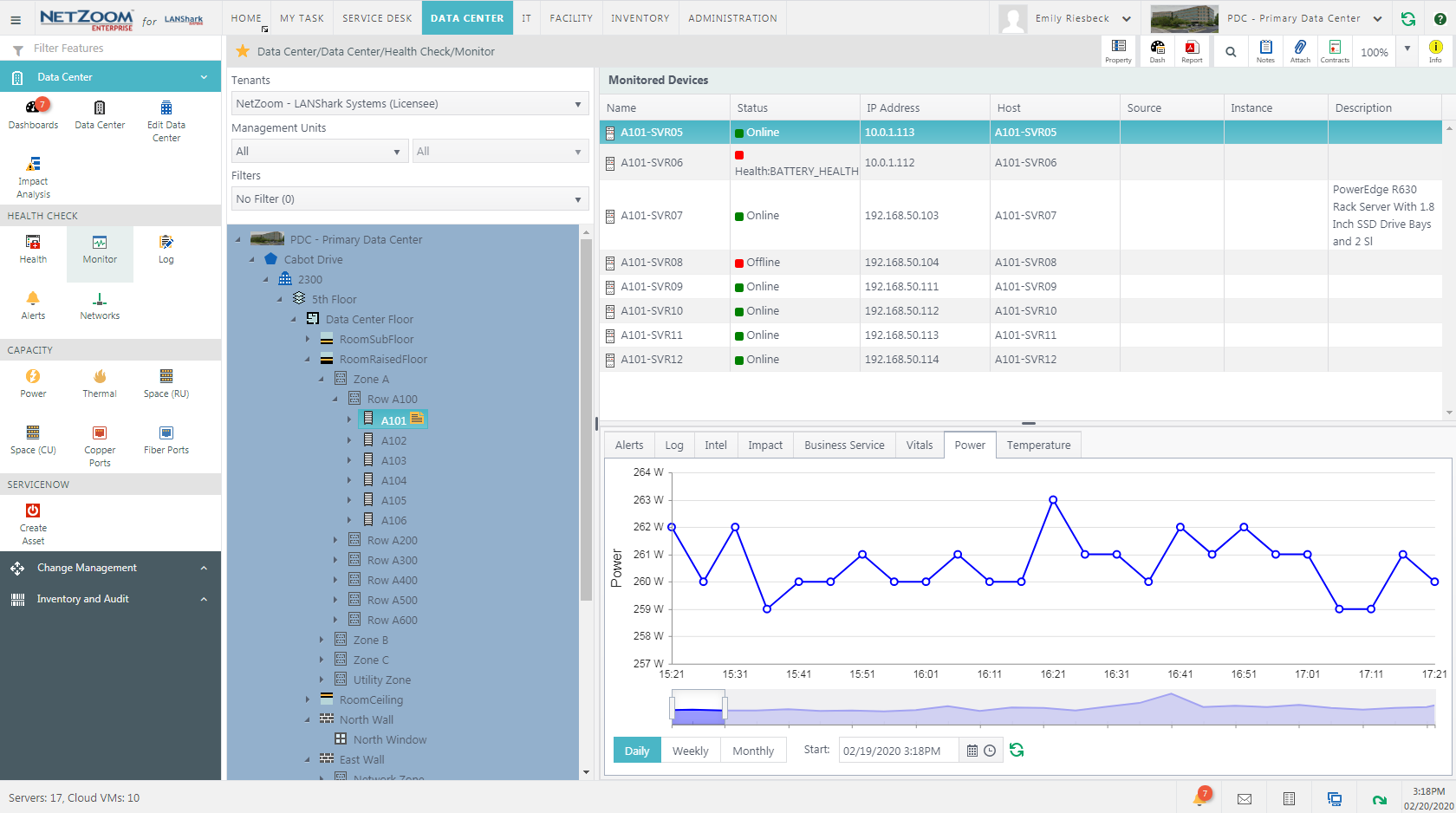Open the Filters No Filter dropdown
Viewport: 1456px width, 813px height.
410,198
